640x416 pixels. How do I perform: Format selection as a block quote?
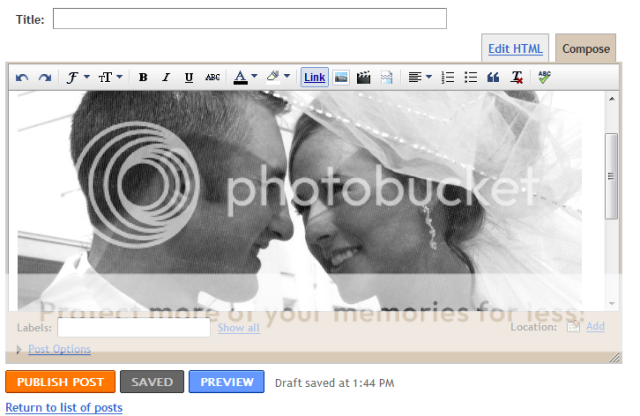[x=493, y=77]
